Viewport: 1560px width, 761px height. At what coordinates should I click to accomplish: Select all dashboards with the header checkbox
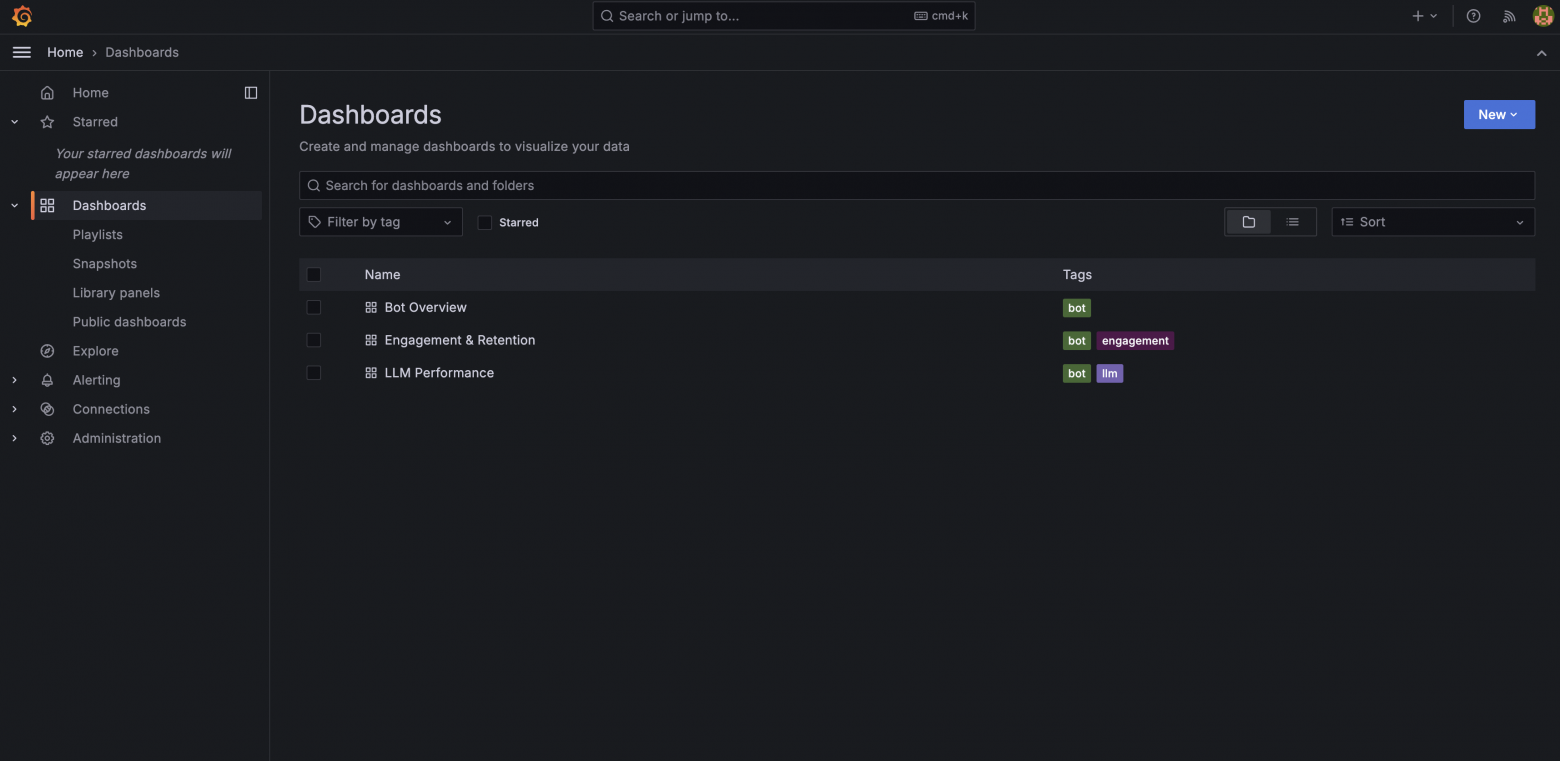click(x=313, y=274)
